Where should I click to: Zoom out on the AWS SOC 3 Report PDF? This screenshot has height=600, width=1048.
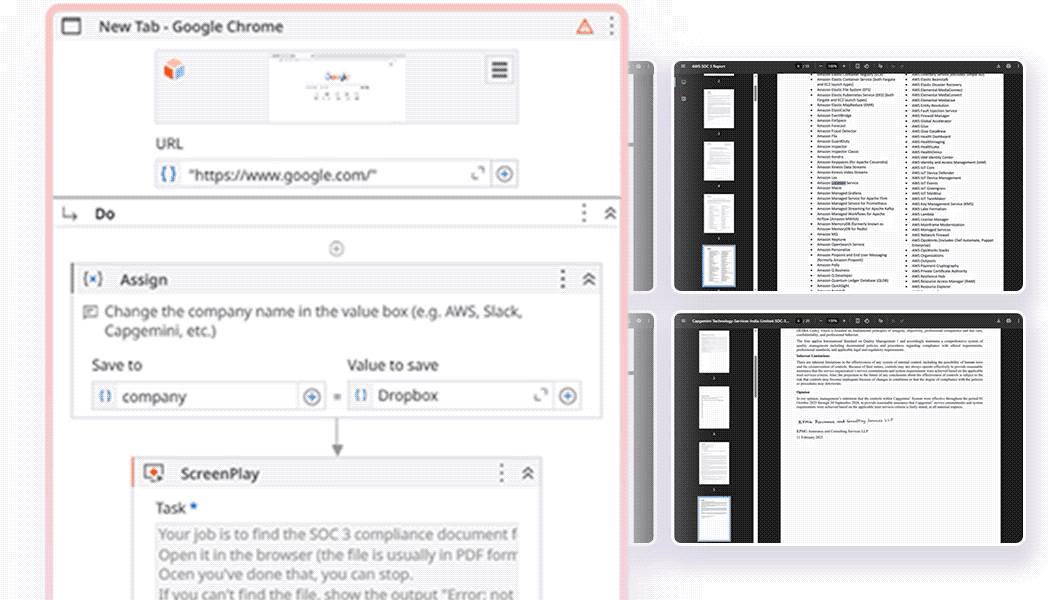tap(821, 66)
